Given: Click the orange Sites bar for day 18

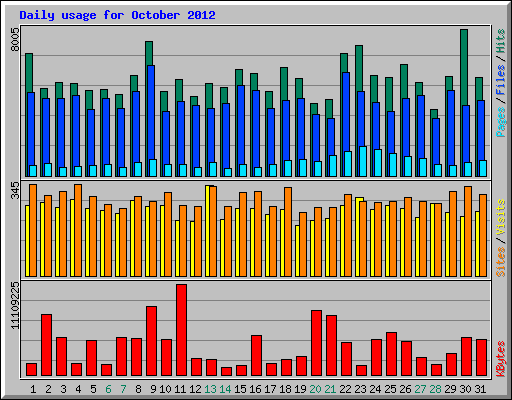Looking at the screenshot, I should [288, 232].
